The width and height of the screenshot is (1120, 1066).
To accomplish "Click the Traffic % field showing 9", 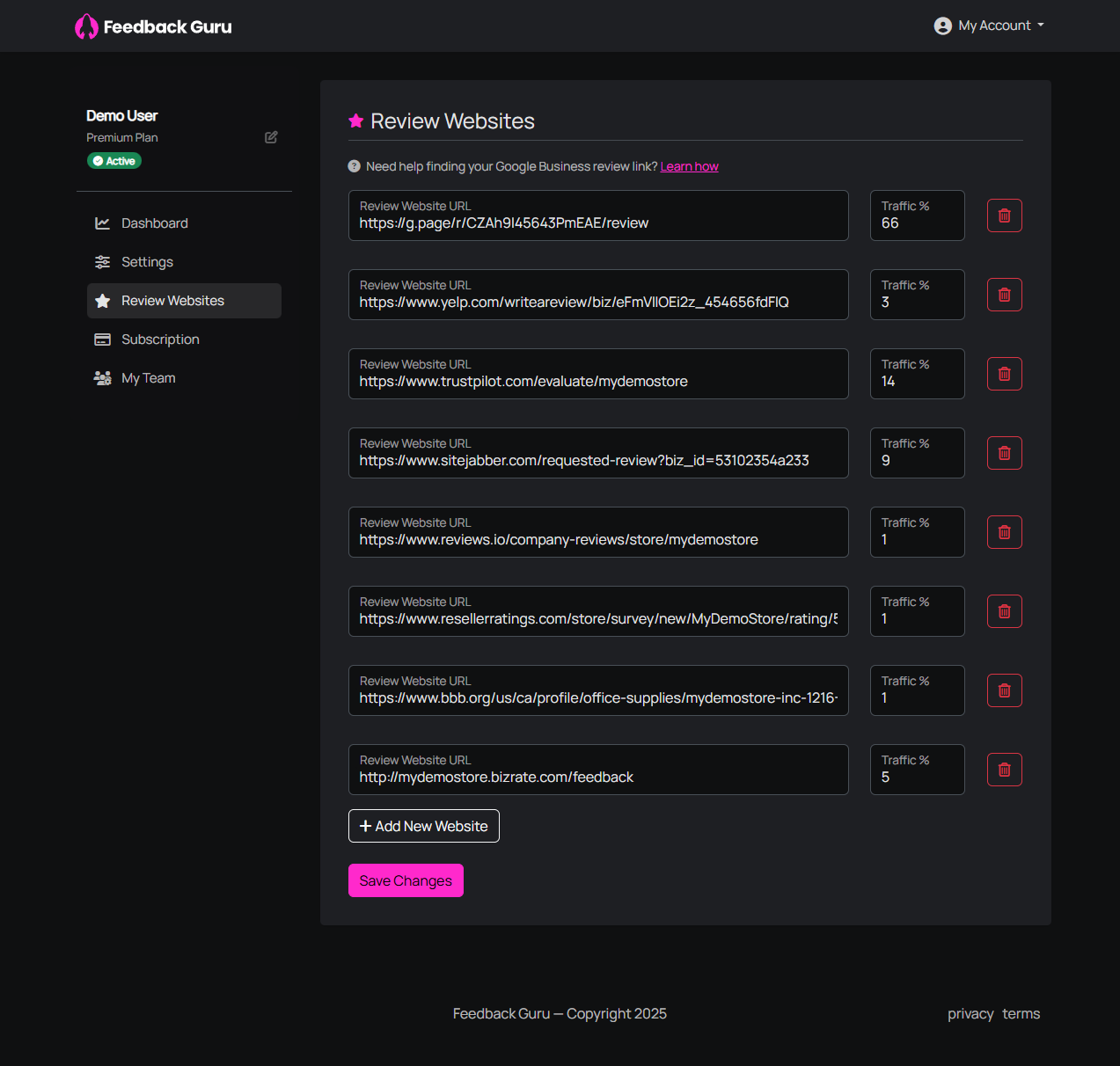I will (918, 453).
